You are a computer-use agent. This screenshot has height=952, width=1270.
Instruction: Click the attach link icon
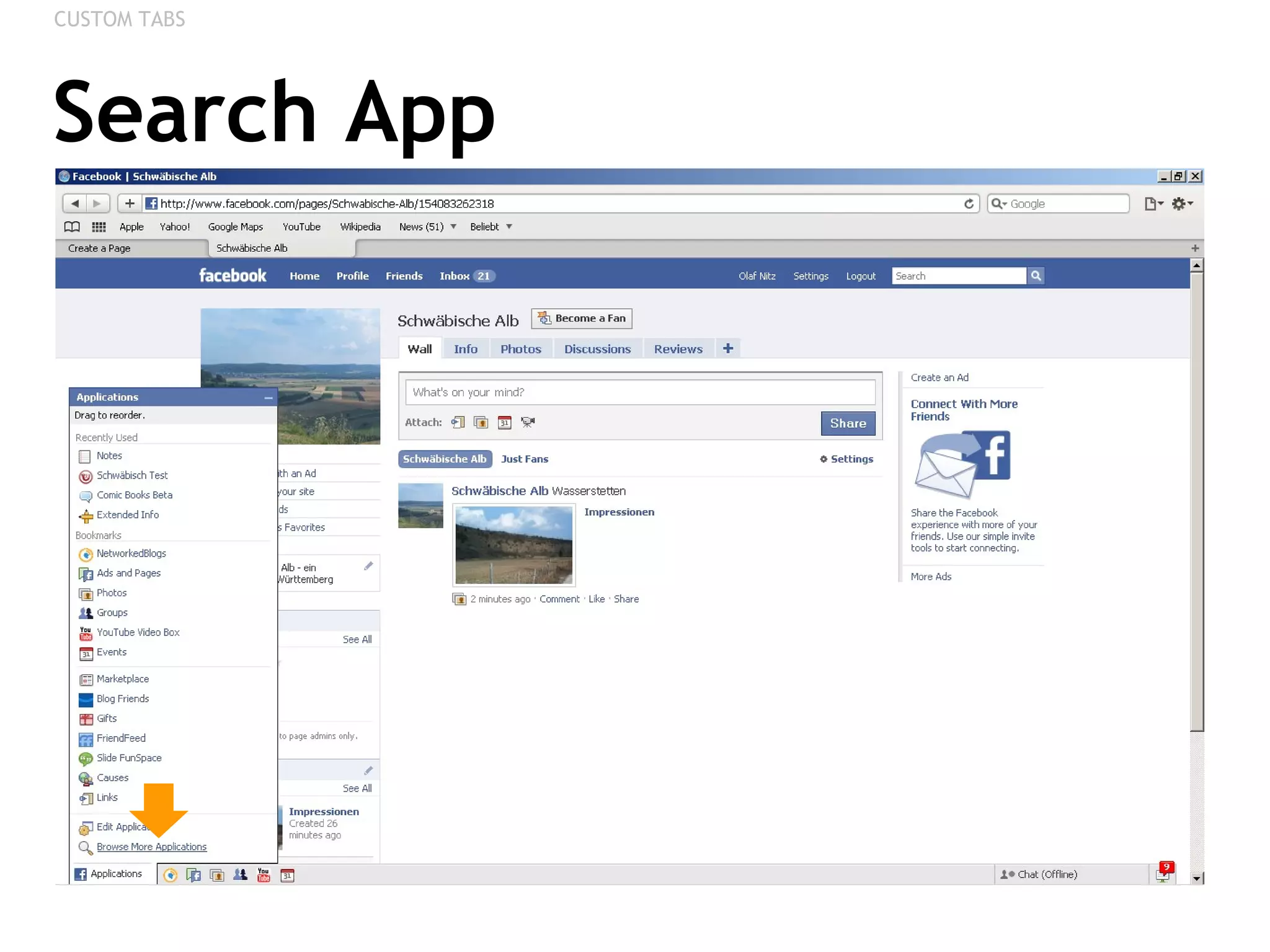tap(458, 423)
